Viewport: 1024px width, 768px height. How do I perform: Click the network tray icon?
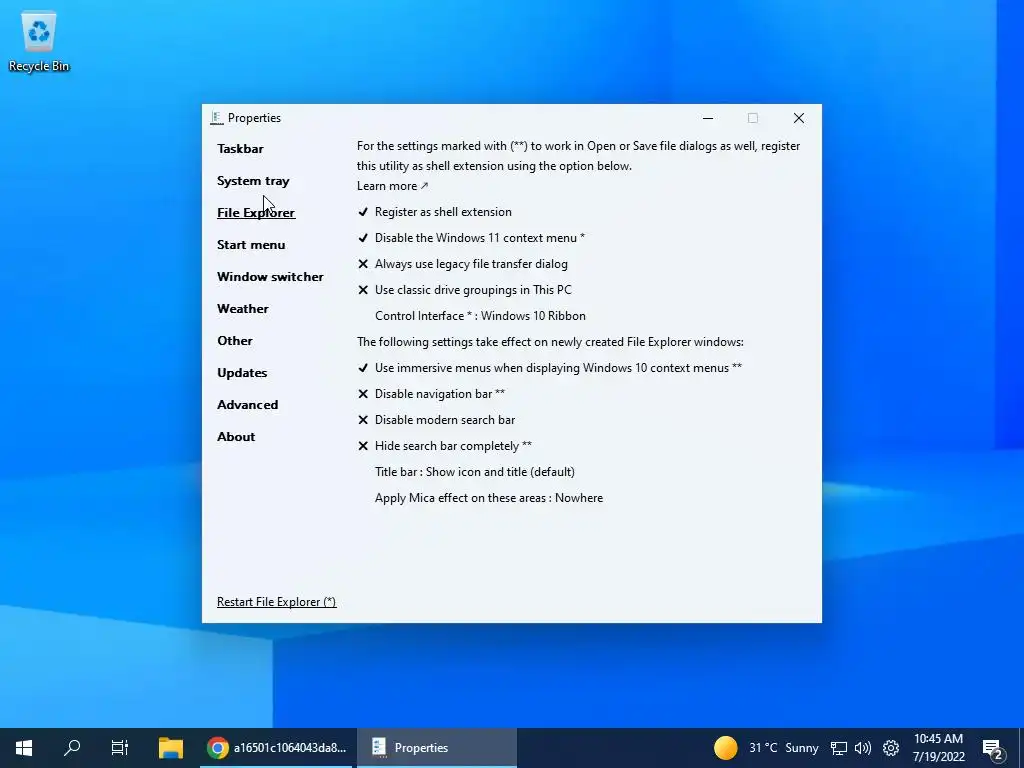pyautogui.click(x=839, y=748)
